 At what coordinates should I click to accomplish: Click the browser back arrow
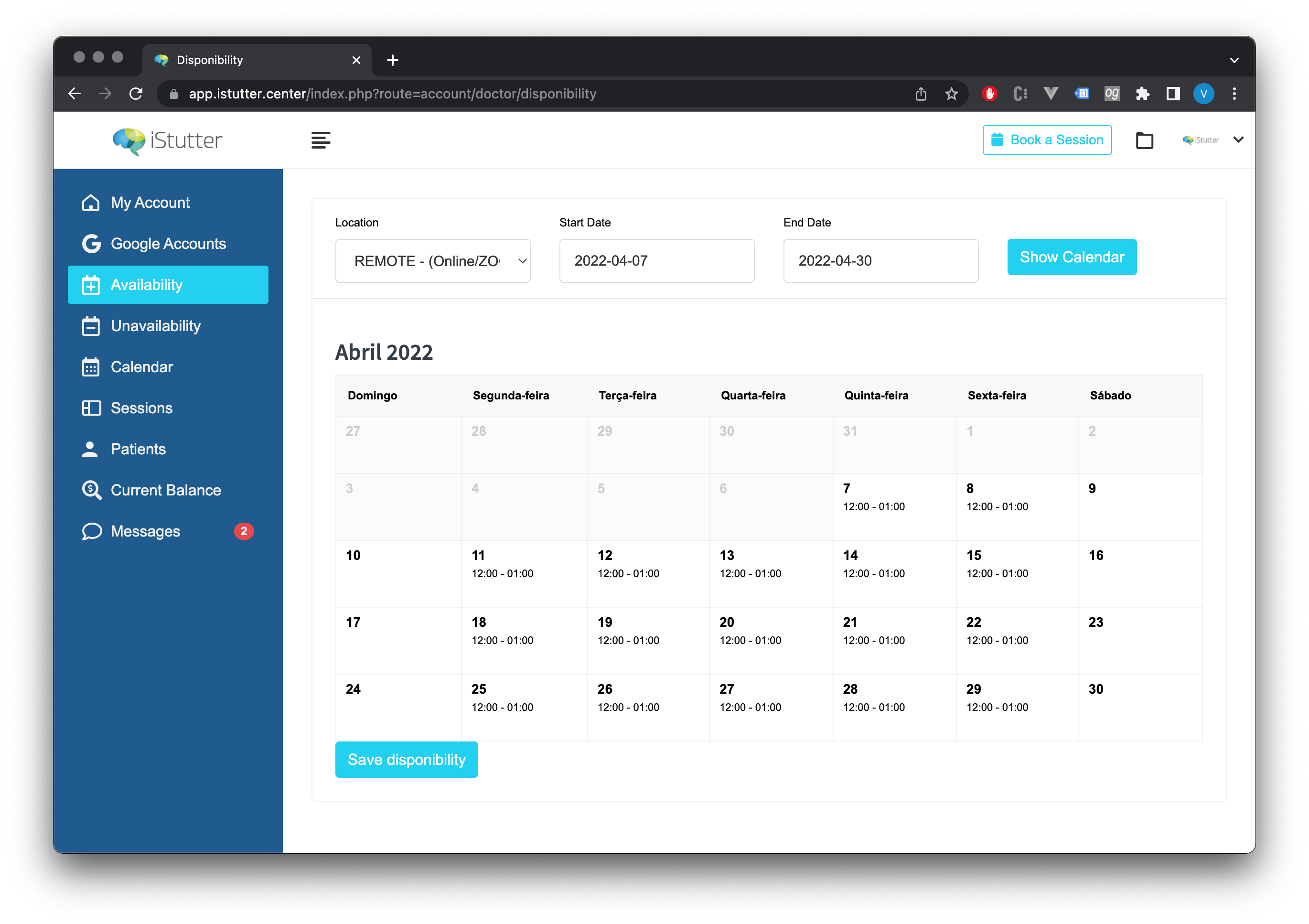click(75, 94)
